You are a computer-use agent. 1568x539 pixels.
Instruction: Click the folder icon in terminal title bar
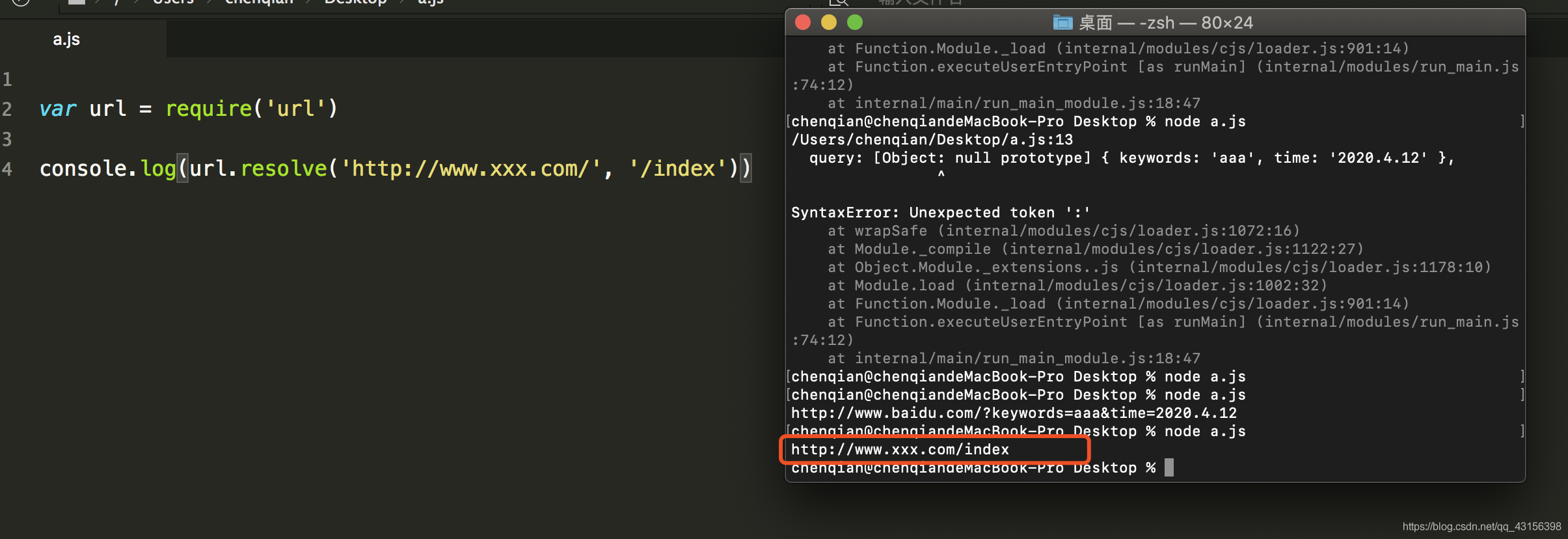(x=1062, y=23)
